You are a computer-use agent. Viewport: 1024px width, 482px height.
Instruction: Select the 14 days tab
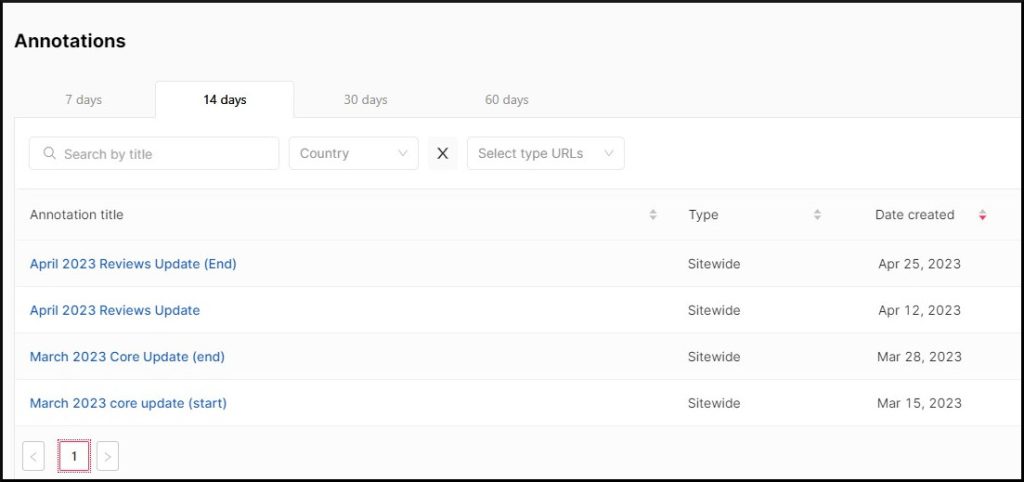[x=224, y=100]
